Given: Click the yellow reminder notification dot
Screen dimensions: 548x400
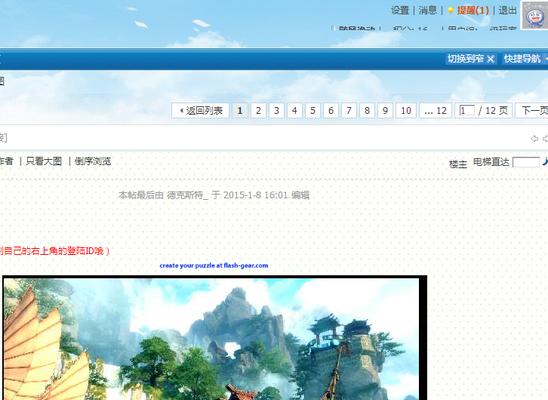Looking at the screenshot, I should click(x=450, y=10).
